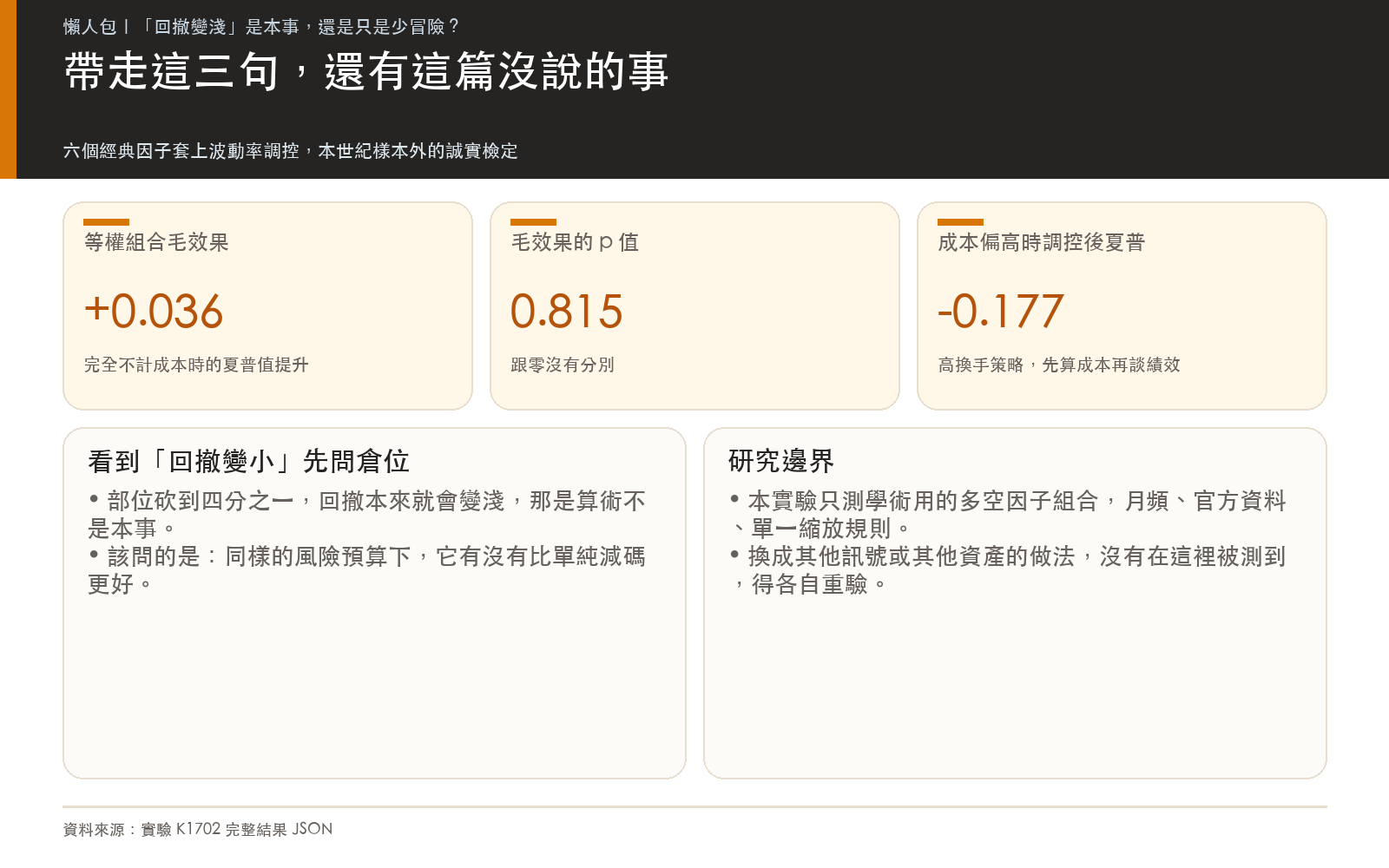Click the heading 看到「回撤變小」先問倉位
The image size is (1389, 868).
pos(248,461)
